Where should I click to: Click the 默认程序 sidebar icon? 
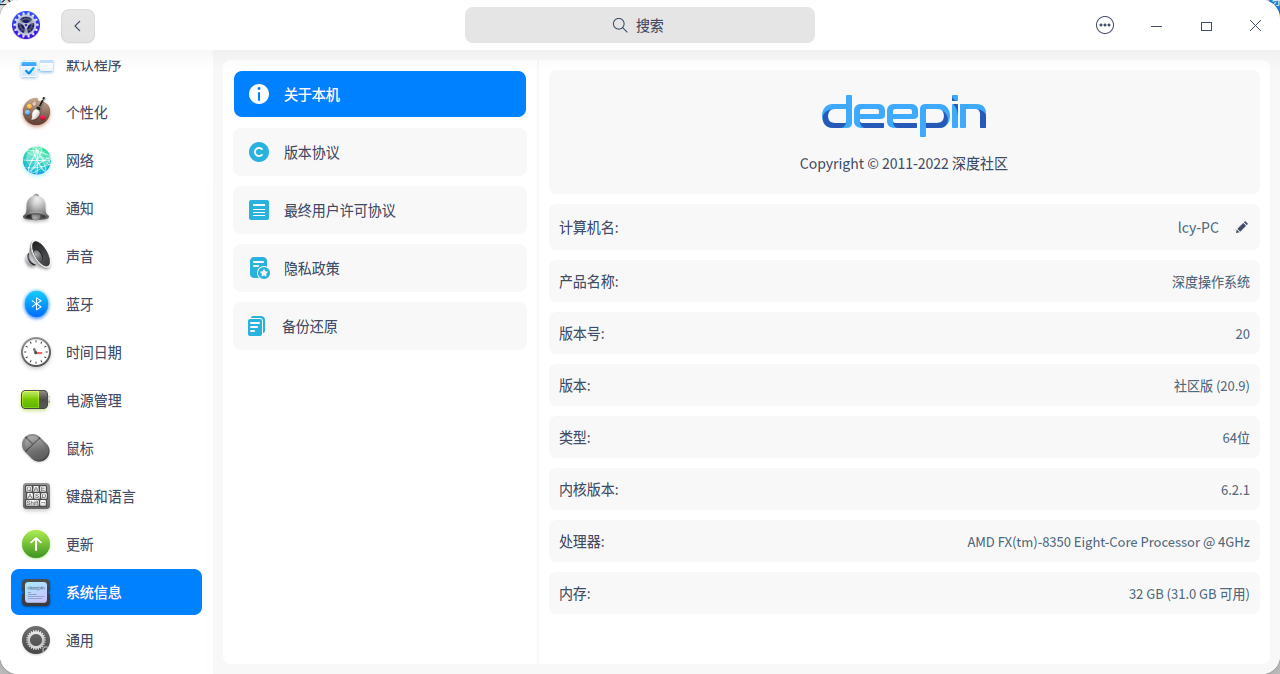pos(37,67)
